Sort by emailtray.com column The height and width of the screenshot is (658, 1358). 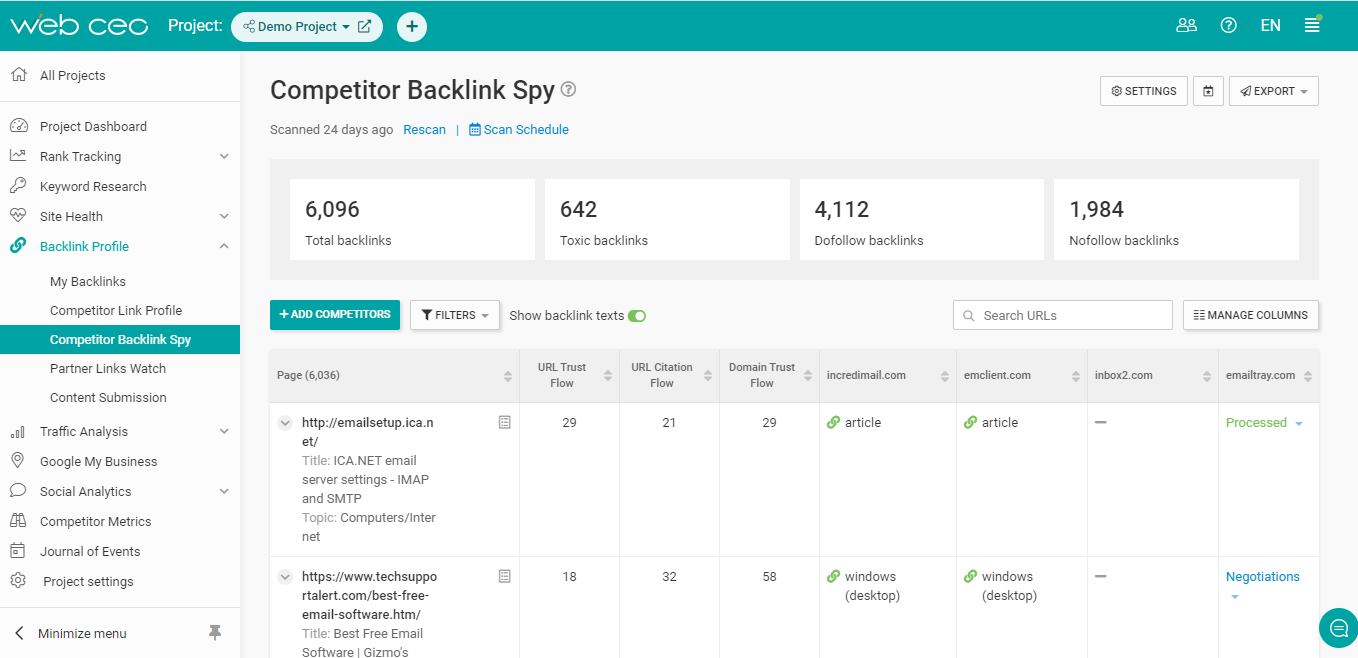(x=1308, y=376)
